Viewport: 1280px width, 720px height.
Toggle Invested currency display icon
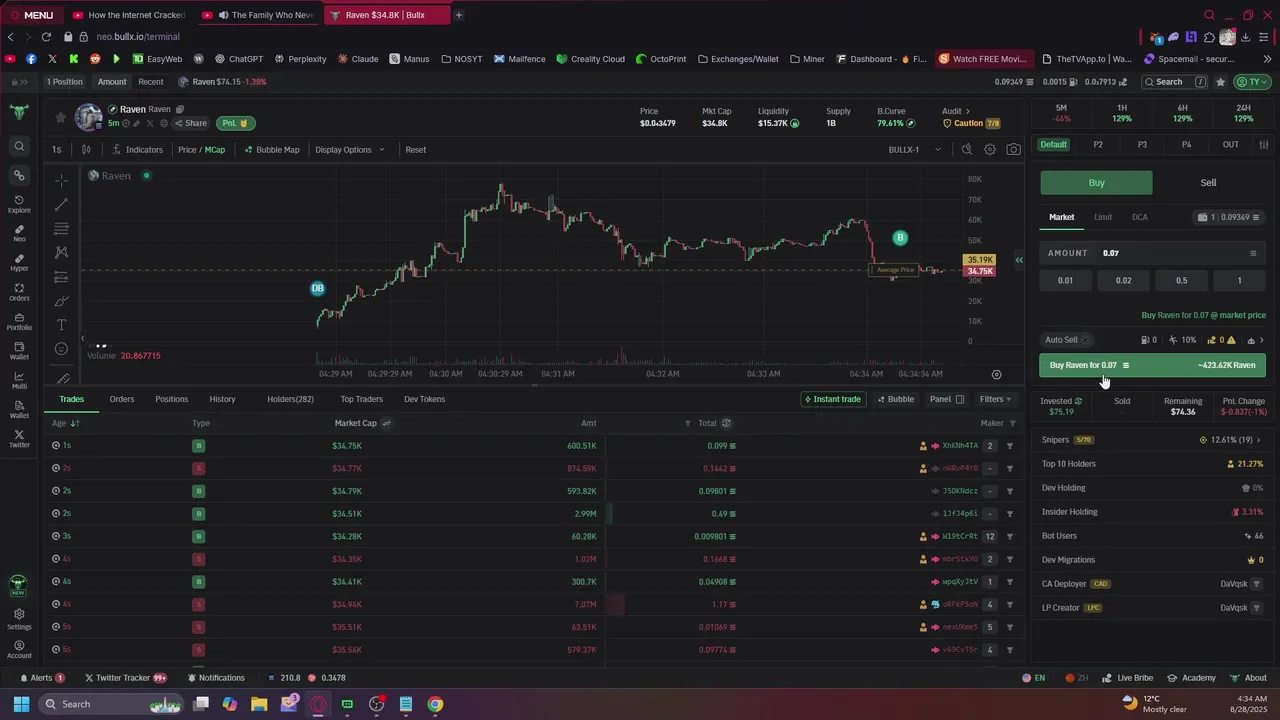tap(1078, 401)
